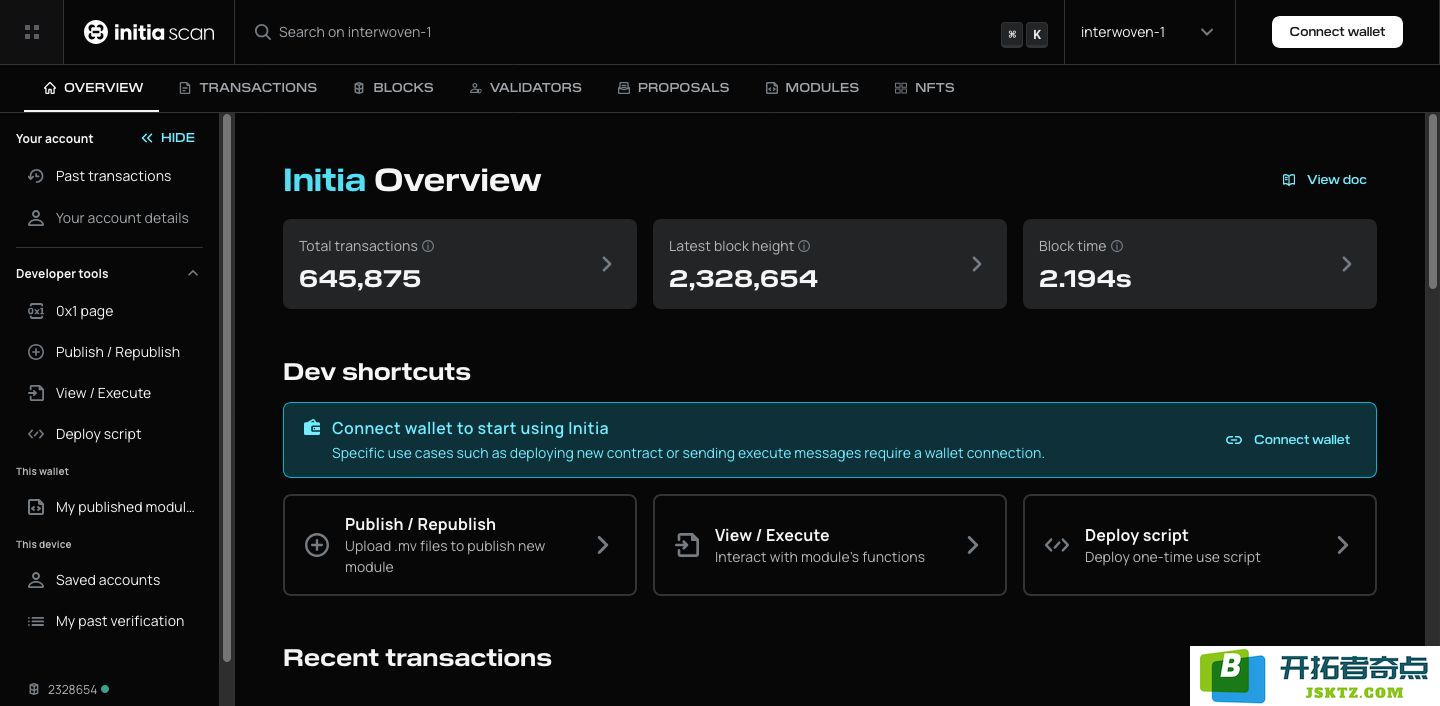This screenshot has height=706, width=1440.
Task: Open the Validators tab
Action: click(x=525, y=88)
